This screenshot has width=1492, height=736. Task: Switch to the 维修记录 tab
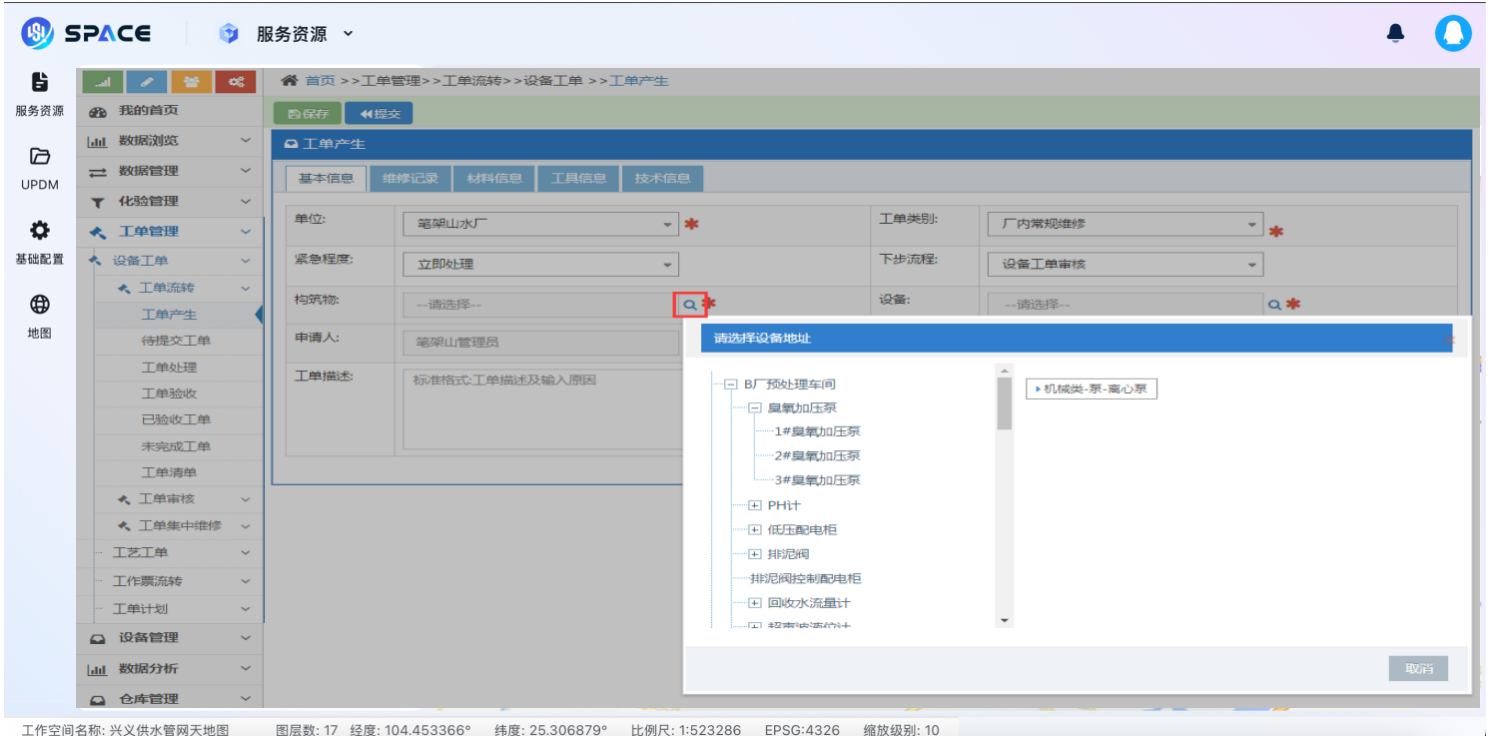coord(410,179)
